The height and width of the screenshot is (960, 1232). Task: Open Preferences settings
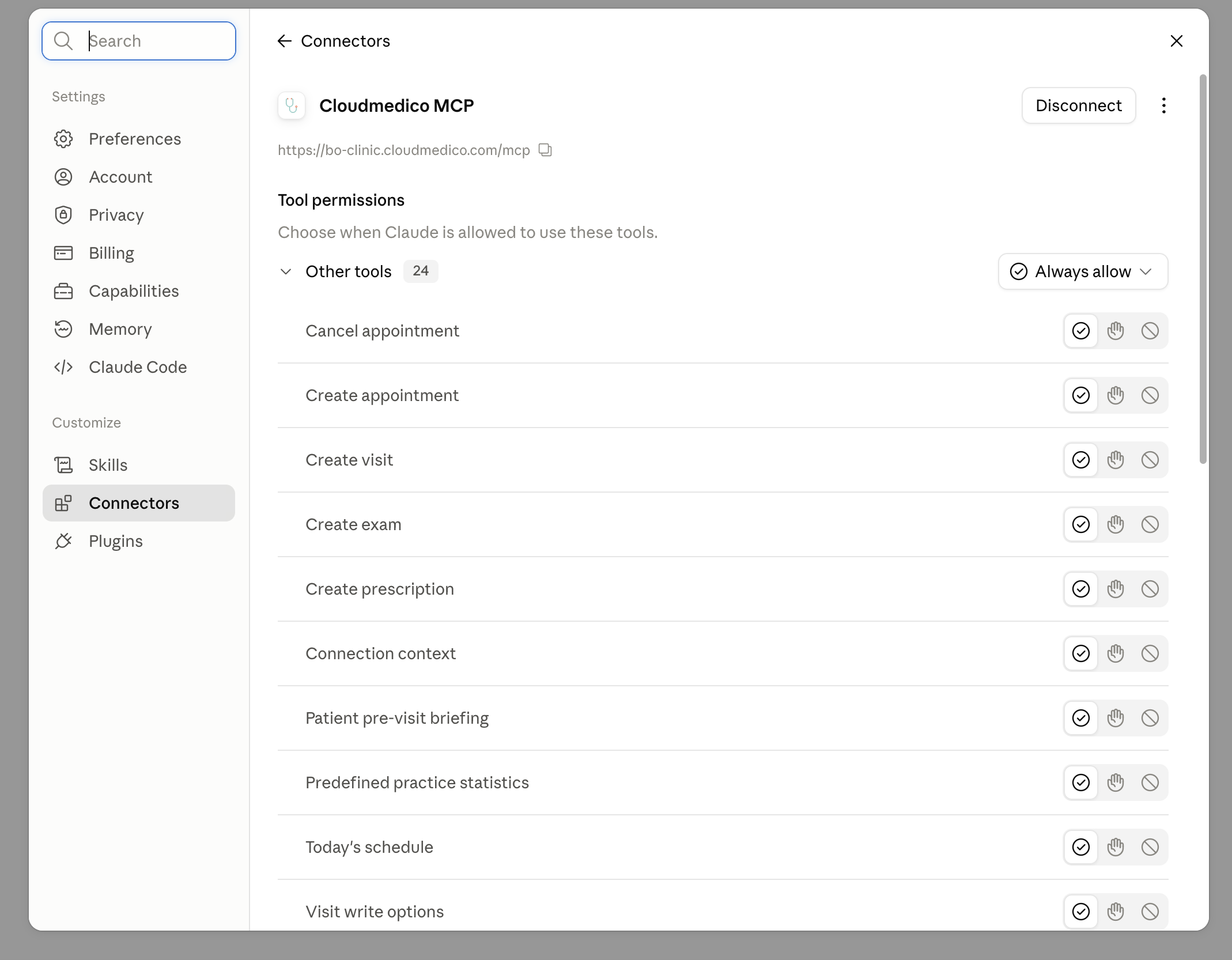pyautogui.click(x=139, y=139)
